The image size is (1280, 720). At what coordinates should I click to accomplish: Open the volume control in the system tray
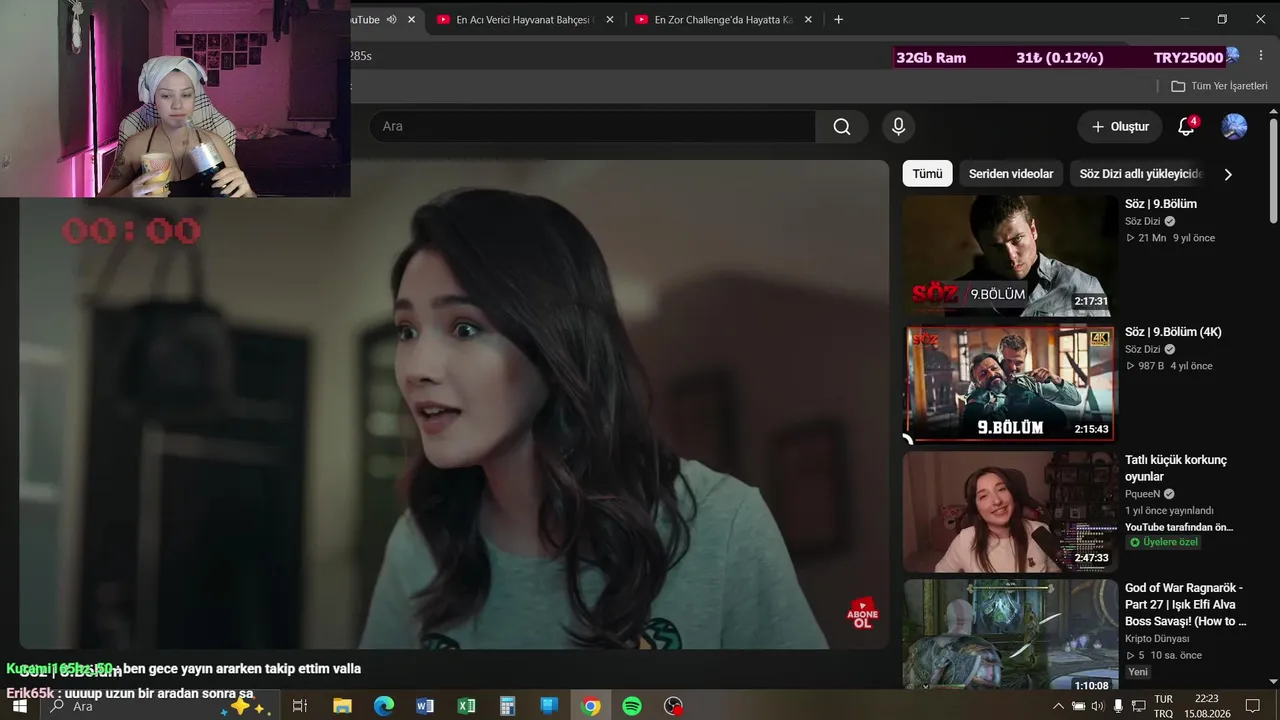tap(1097, 706)
